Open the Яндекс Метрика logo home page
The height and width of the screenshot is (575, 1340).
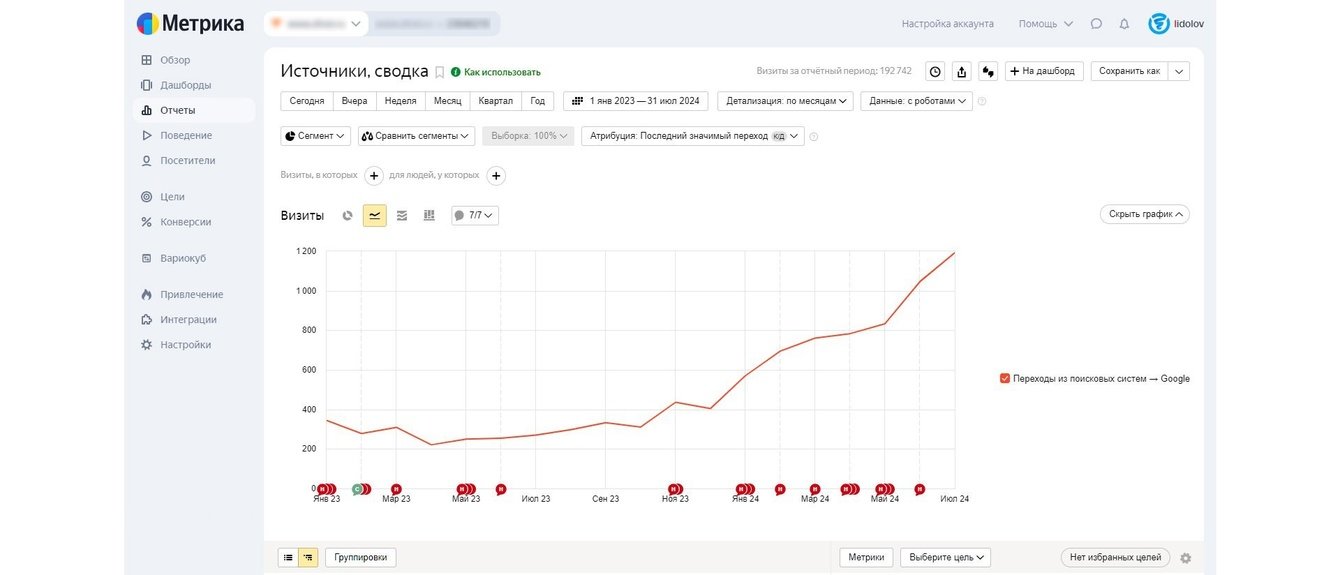pos(190,23)
